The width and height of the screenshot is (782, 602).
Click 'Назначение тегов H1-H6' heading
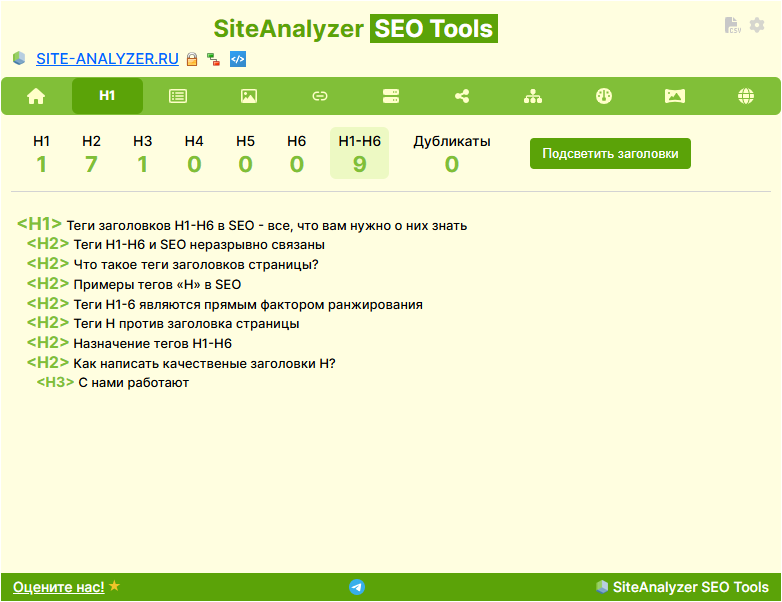(153, 344)
